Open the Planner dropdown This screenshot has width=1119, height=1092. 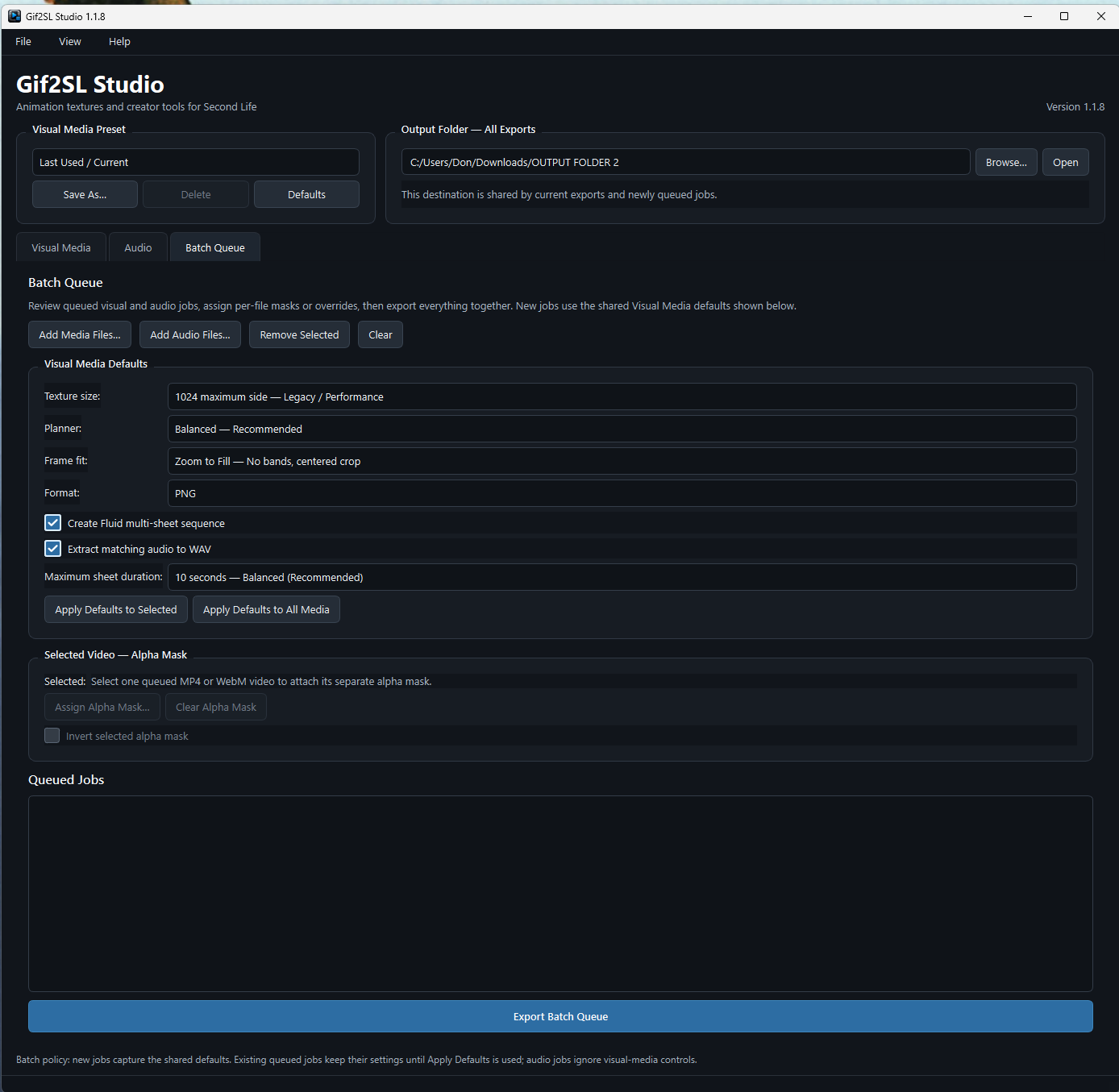[x=622, y=429]
